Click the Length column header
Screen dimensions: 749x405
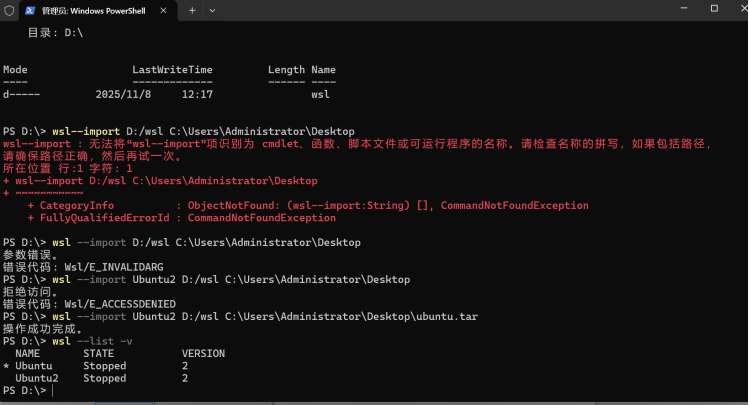click(286, 70)
